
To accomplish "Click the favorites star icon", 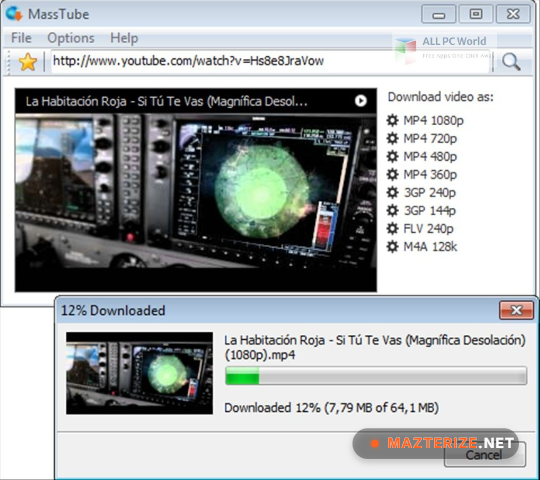I will tap(28, 62).
